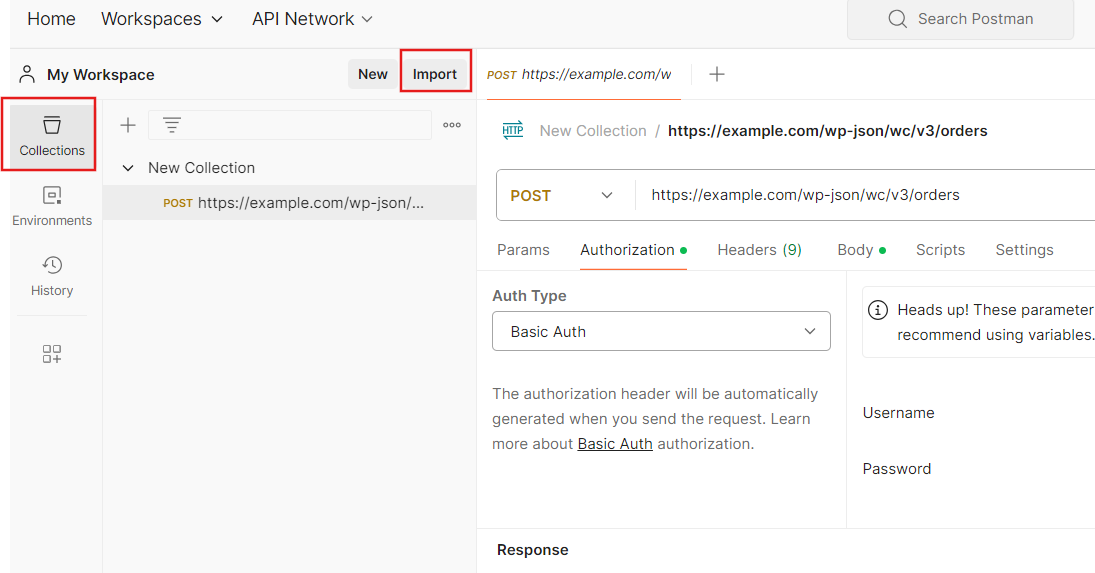This screenshot has height=573, width=1095.
Task: Click the New button
Action: [372, 74]
